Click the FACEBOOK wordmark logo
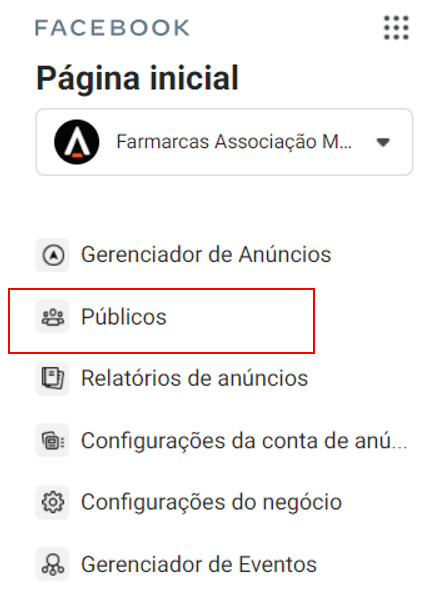The image size is (434, 607). (112, 28)
